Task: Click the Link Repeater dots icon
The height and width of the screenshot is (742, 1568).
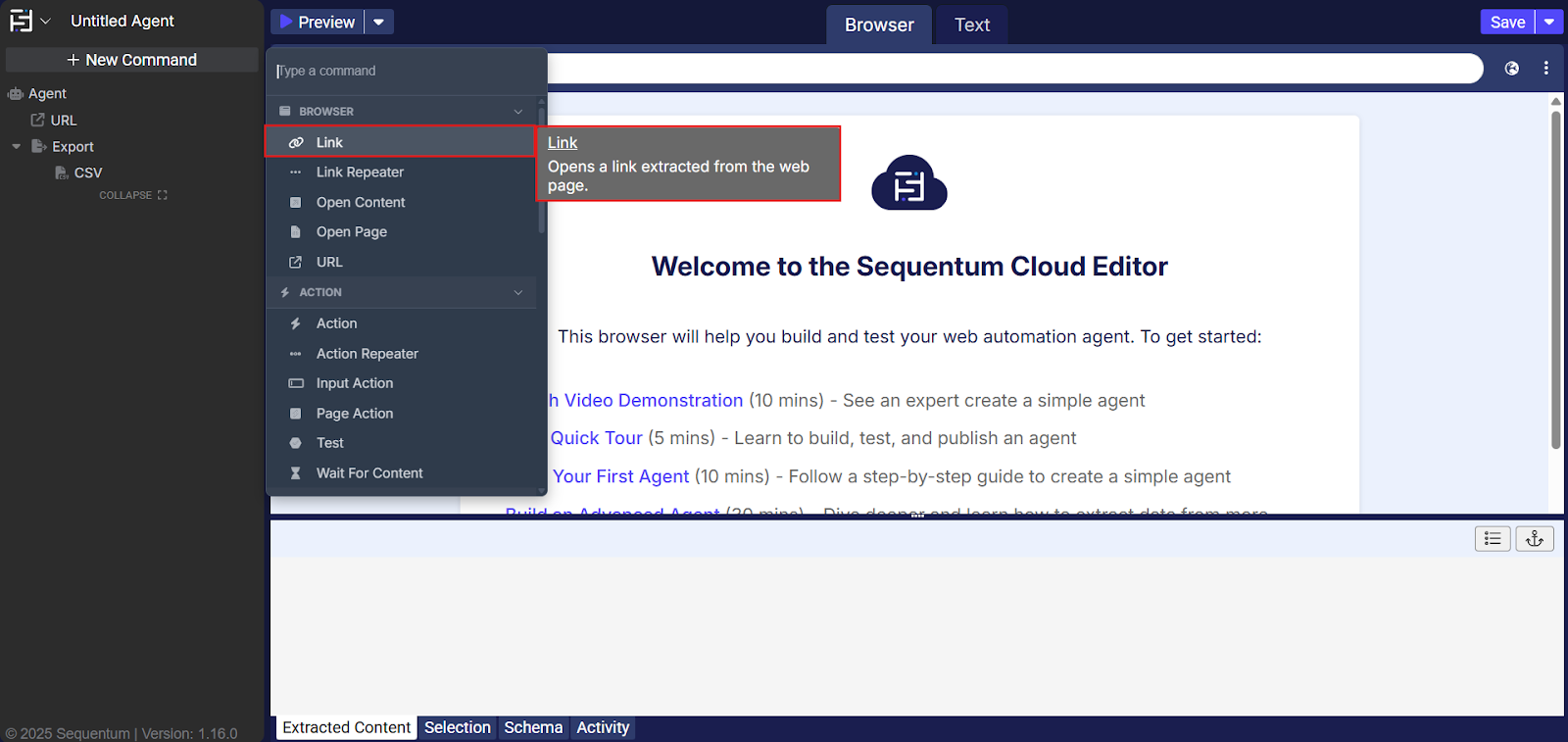Action: [x=296, y=173]
